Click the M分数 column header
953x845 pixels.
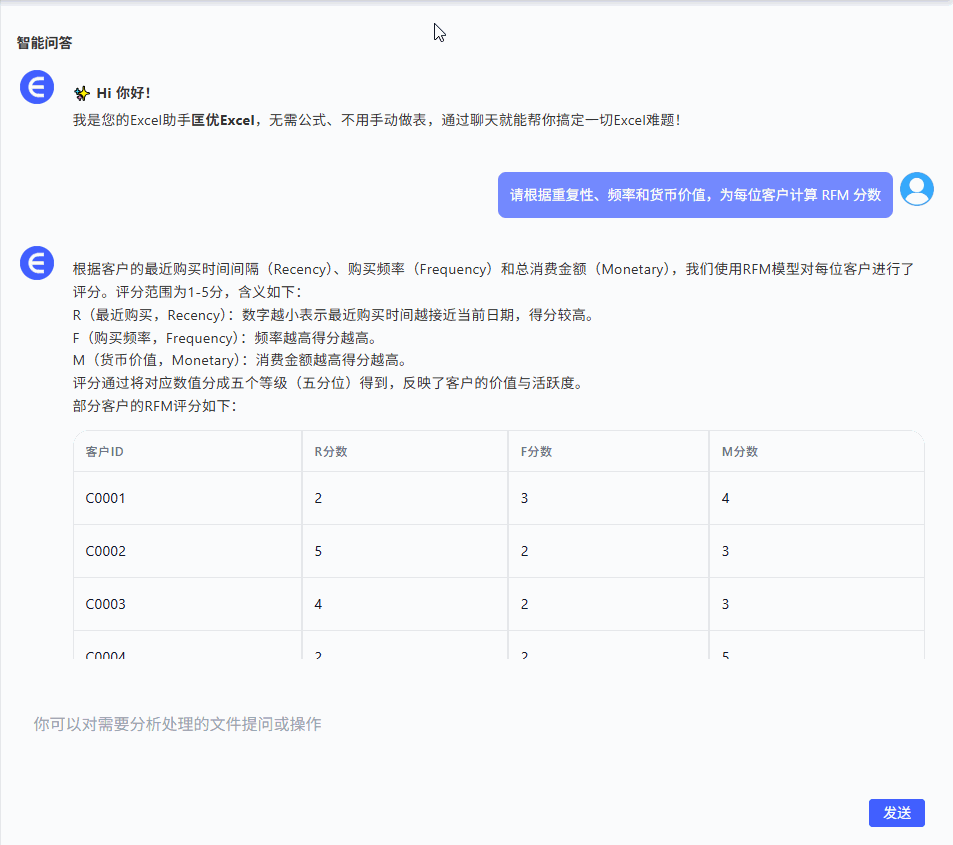tap(817, 452)
